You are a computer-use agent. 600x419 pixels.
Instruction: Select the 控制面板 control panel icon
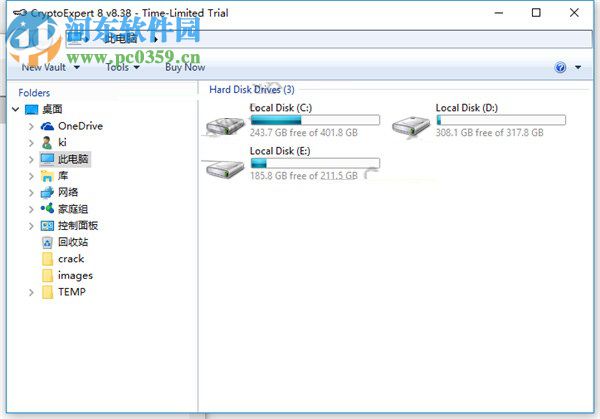tap(47, 226)
